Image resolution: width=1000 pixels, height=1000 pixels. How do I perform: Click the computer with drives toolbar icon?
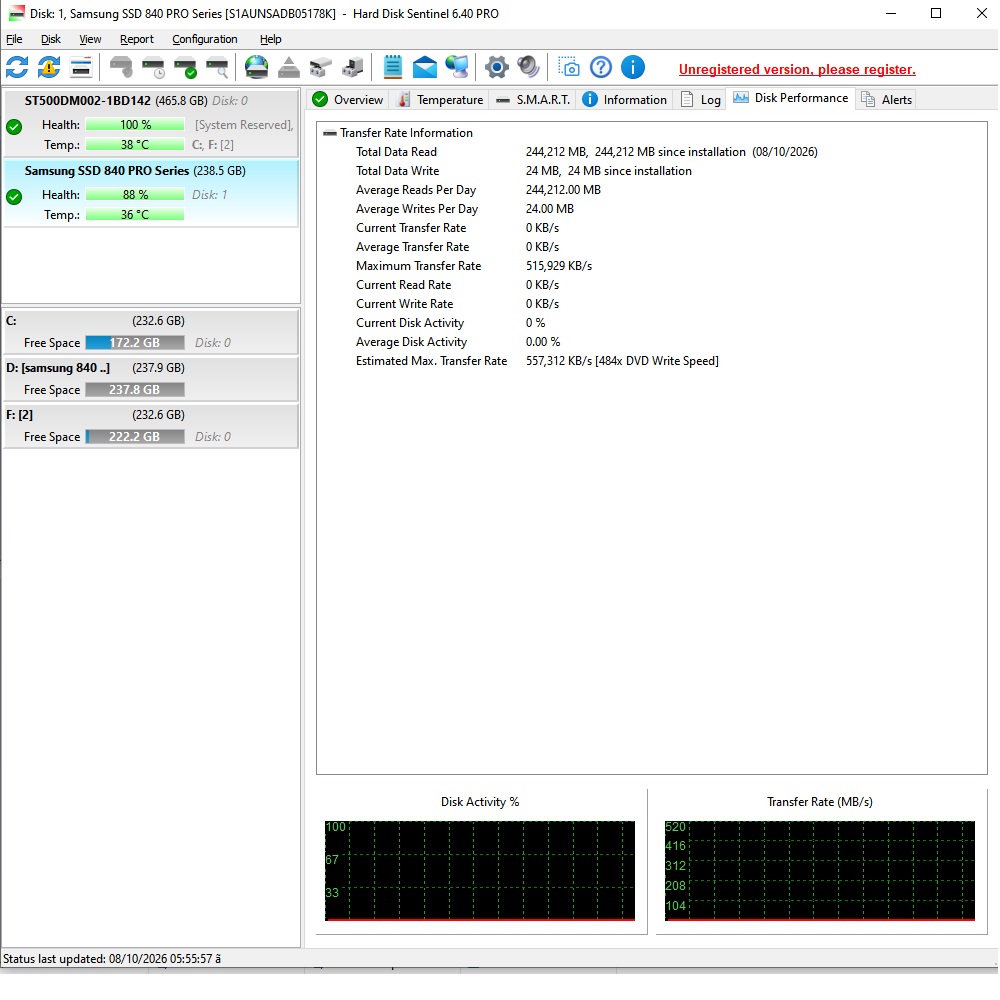click(353, 67)
